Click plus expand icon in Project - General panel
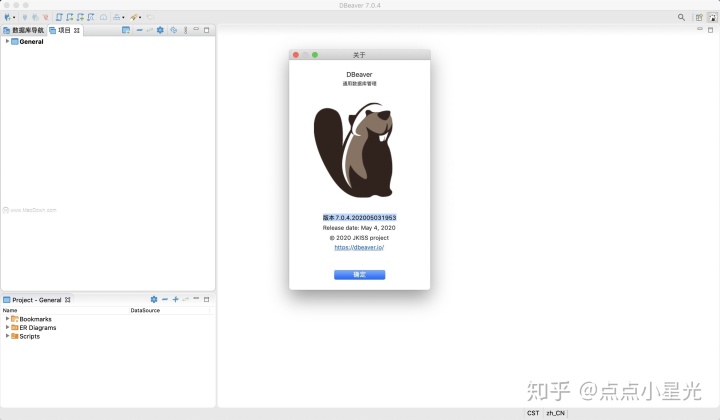The width and height of the screenshot is (720, 420). click(x=175, y=299)
